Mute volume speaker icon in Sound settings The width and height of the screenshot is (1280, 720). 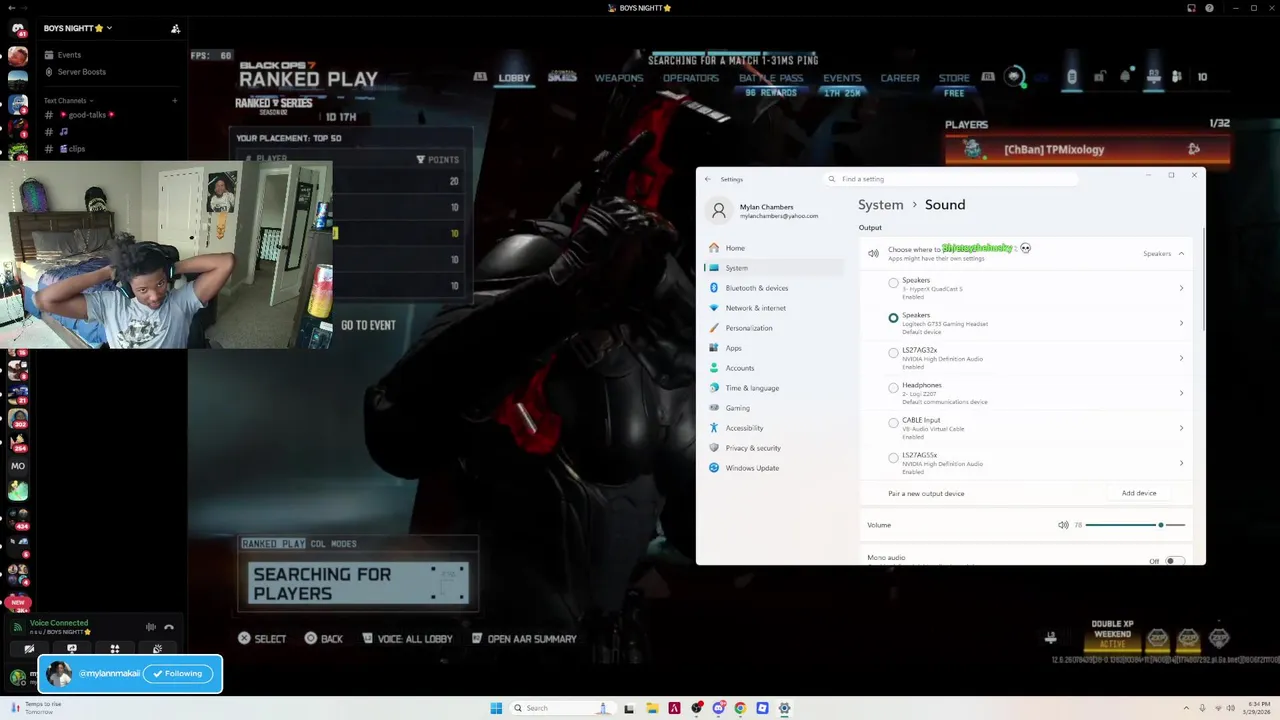click(x=1063, y=525)
